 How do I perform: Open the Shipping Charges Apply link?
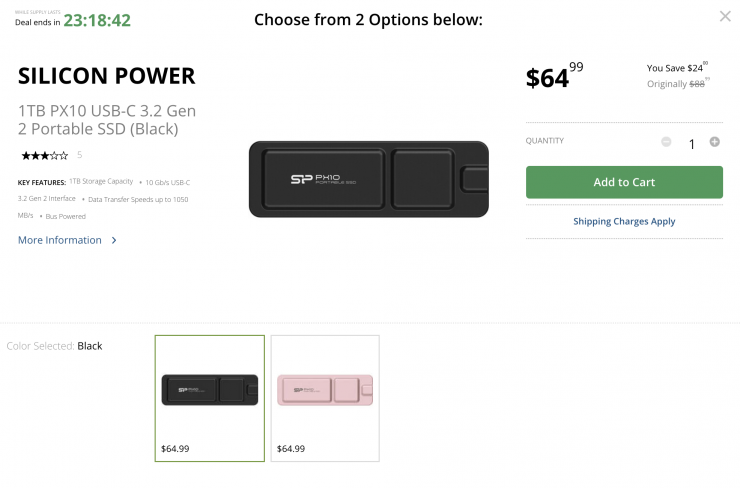tap(624, 221)
